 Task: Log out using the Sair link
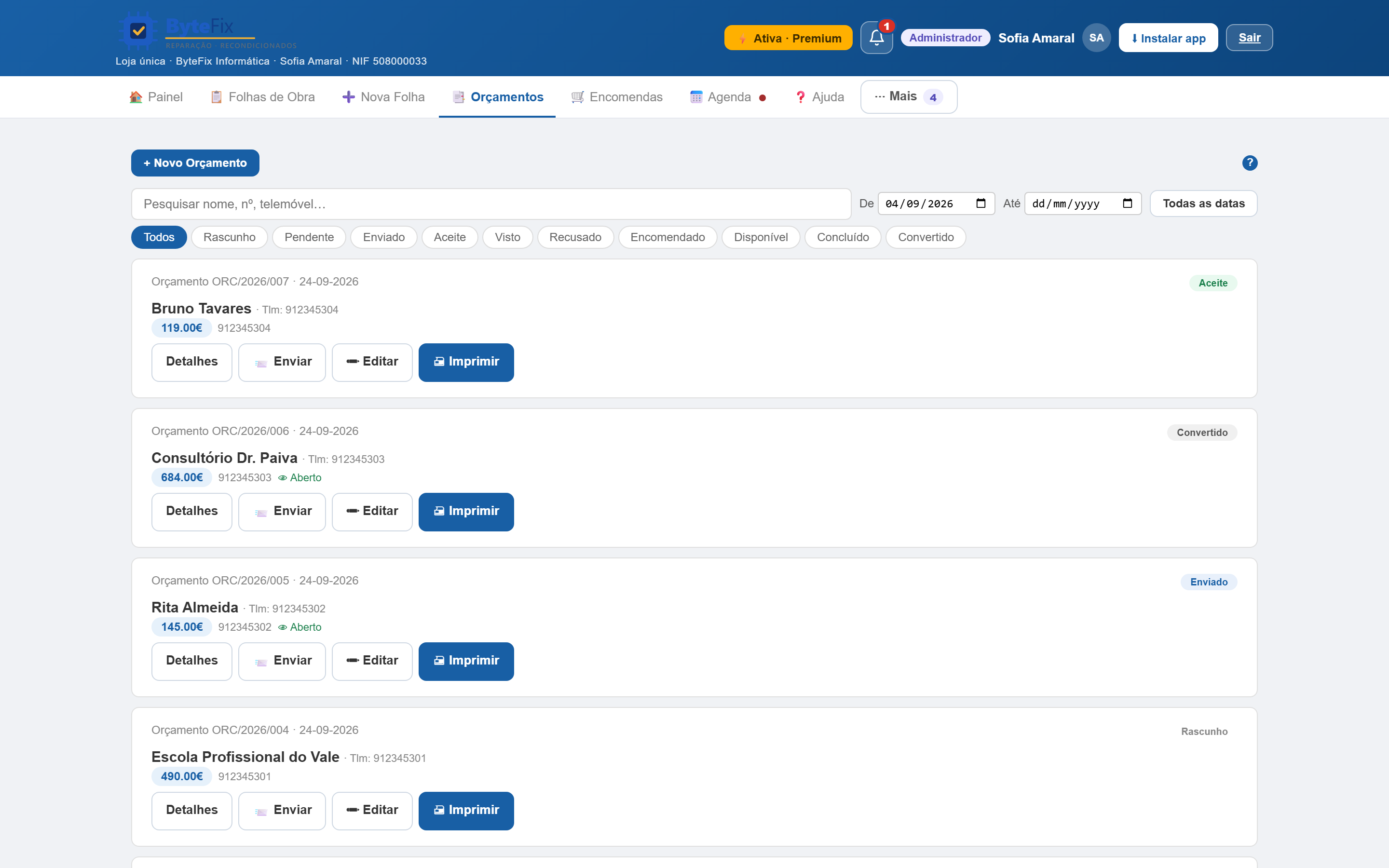1249,38
